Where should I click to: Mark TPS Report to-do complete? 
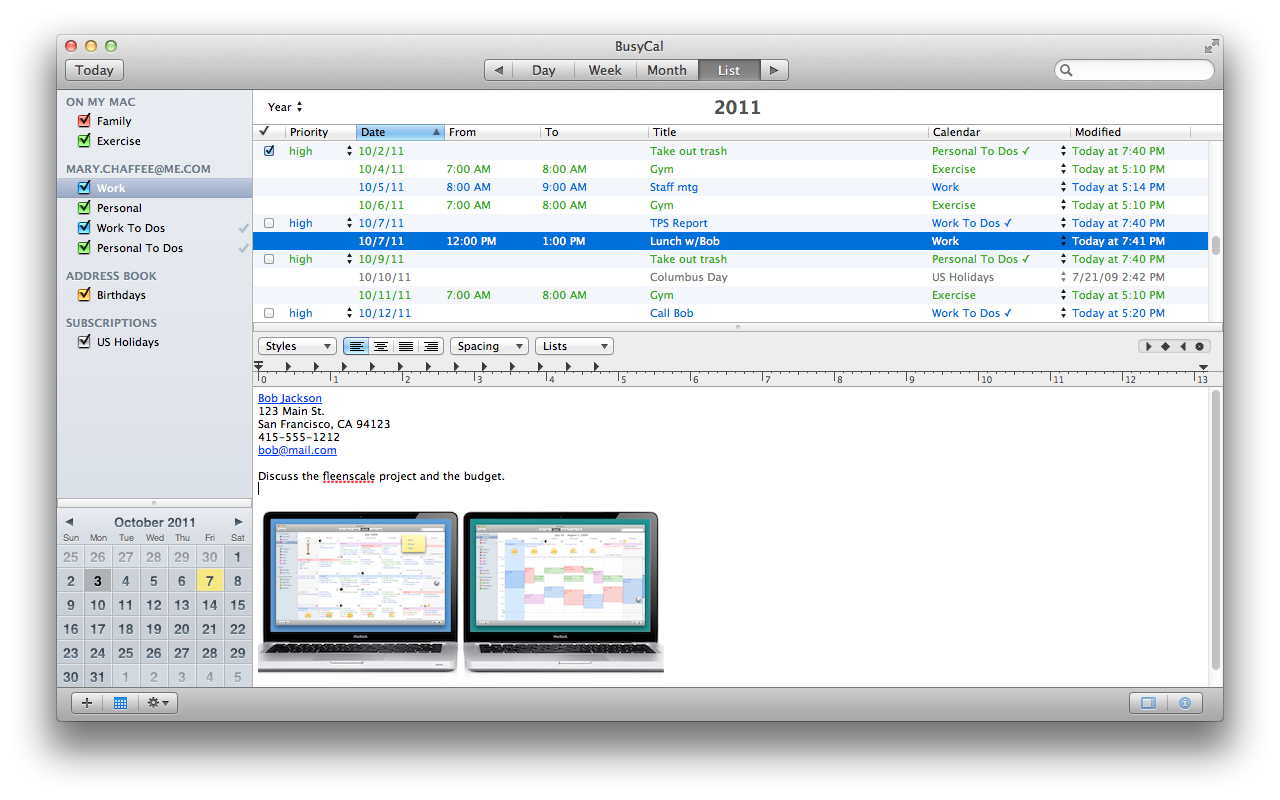(x=268, y=223)
